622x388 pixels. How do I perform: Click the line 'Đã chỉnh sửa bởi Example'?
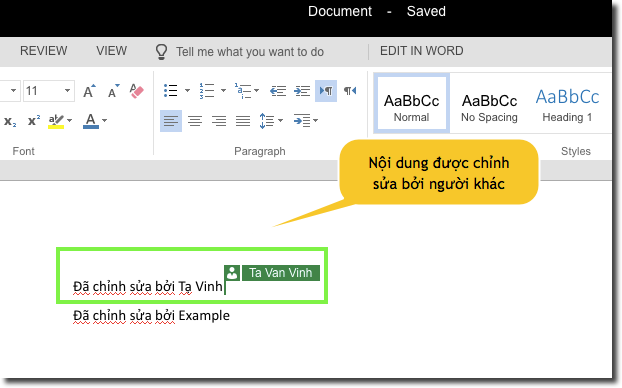[x=151, y=316]
